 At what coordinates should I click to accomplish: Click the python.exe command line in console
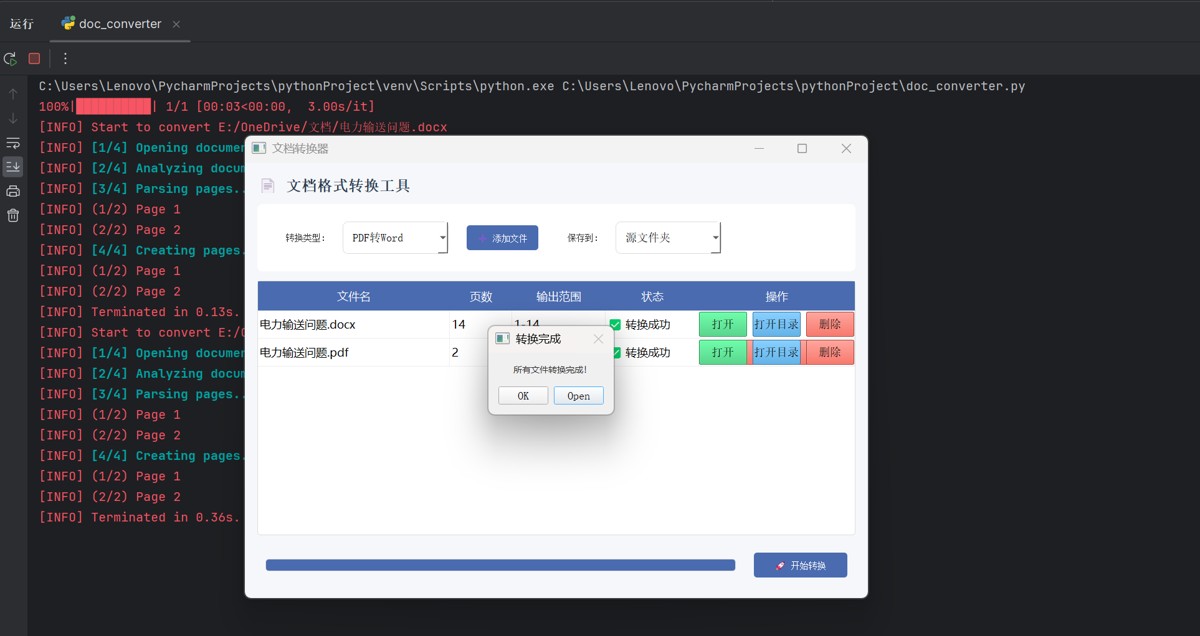(532, 86)
